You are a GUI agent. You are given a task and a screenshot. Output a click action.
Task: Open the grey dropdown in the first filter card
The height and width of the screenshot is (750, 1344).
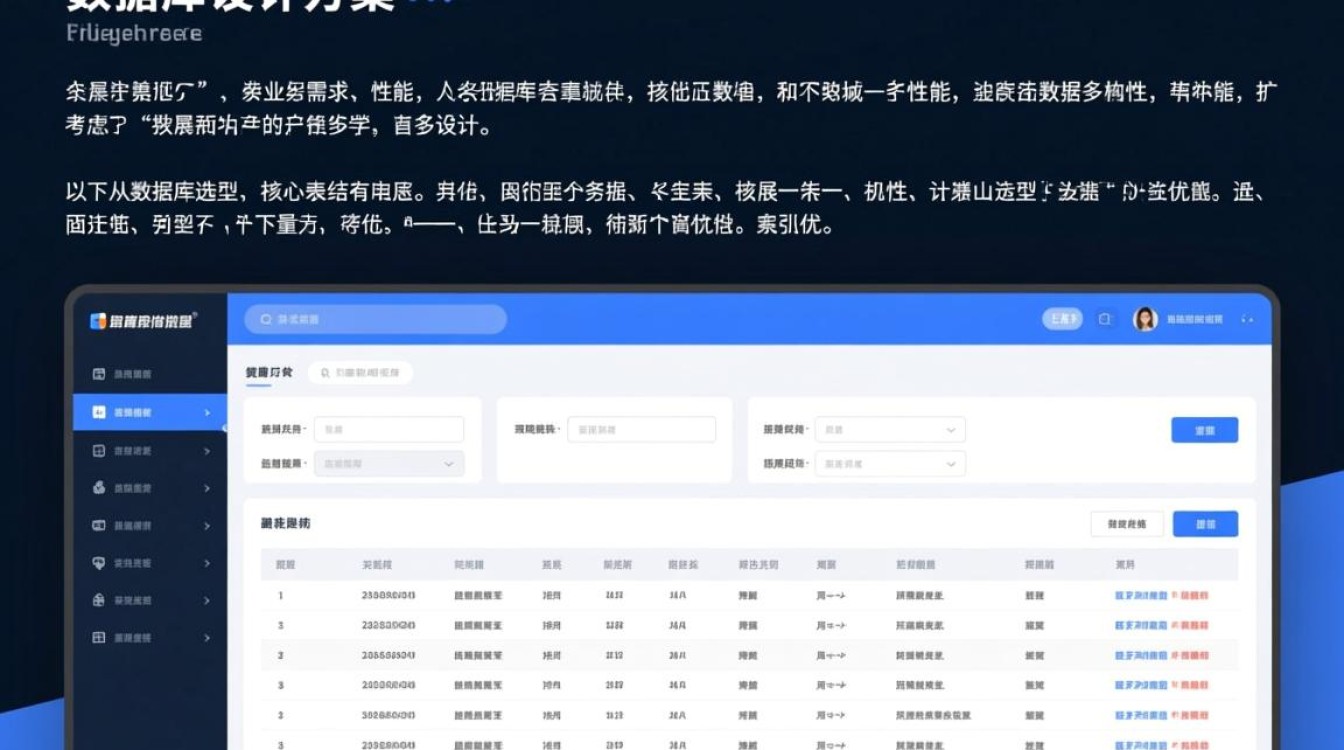coord(389,464)
